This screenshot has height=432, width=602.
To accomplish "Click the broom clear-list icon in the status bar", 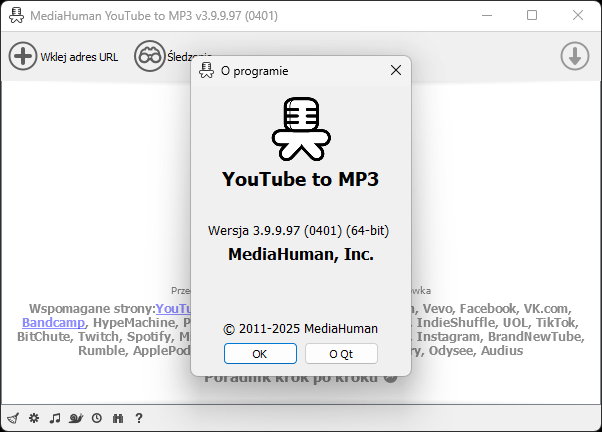I will 13,418.
